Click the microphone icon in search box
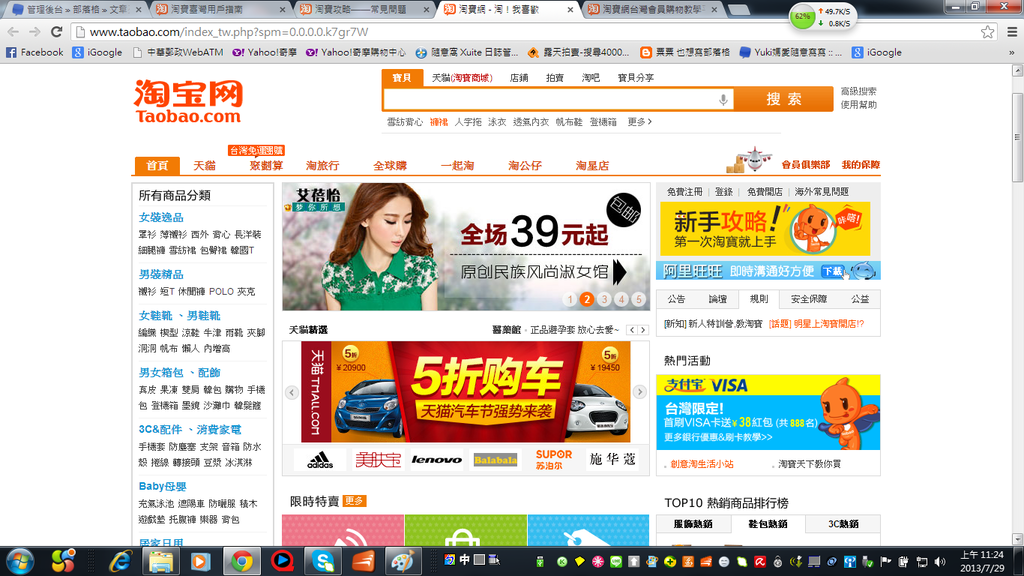 coord(723,99)
